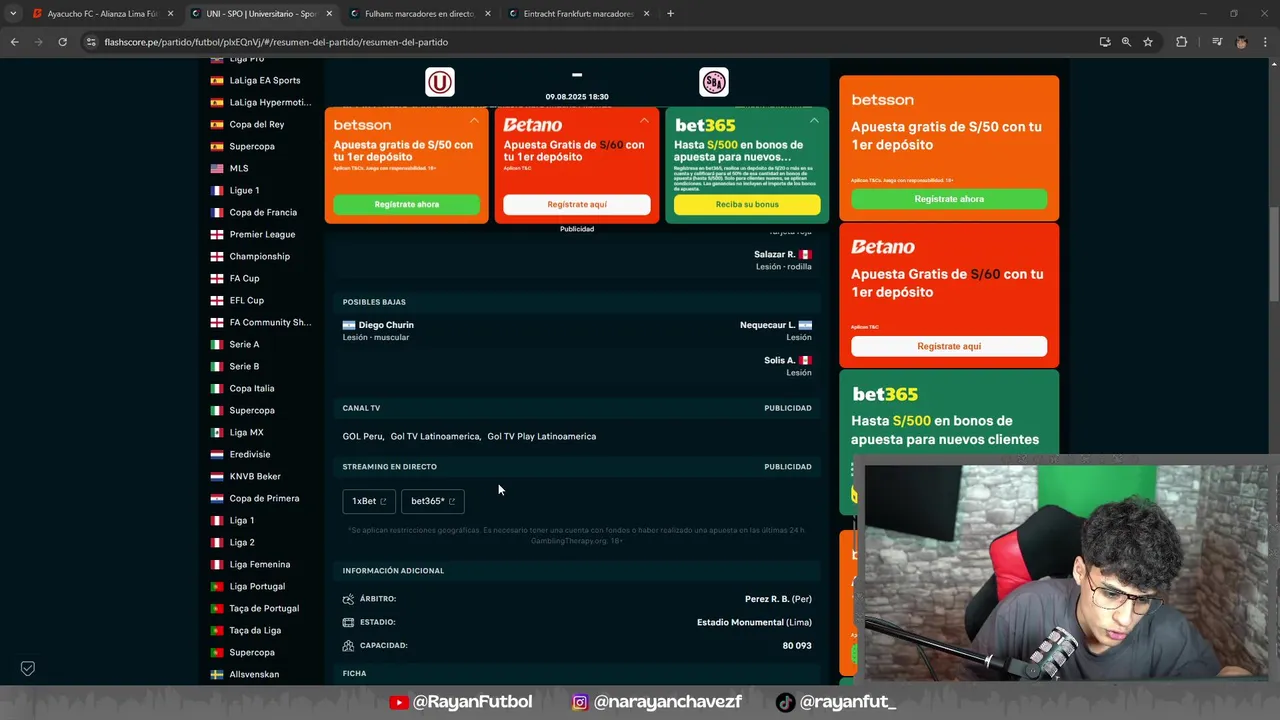Open FA Cup league entry
This screenshot has width=1280, height=720.
(244, 278)
